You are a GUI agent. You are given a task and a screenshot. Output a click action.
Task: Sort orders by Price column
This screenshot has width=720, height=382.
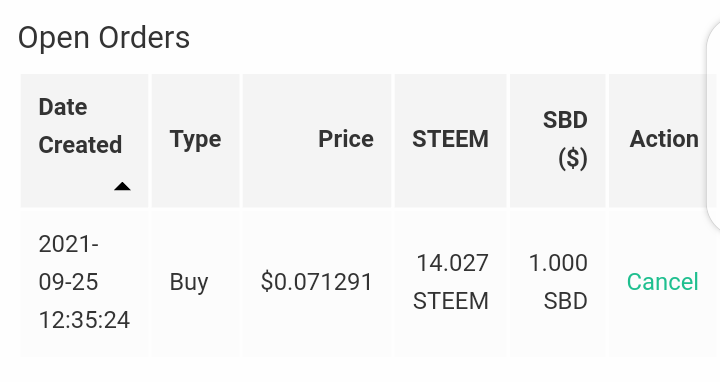click(x=346, y=139)
